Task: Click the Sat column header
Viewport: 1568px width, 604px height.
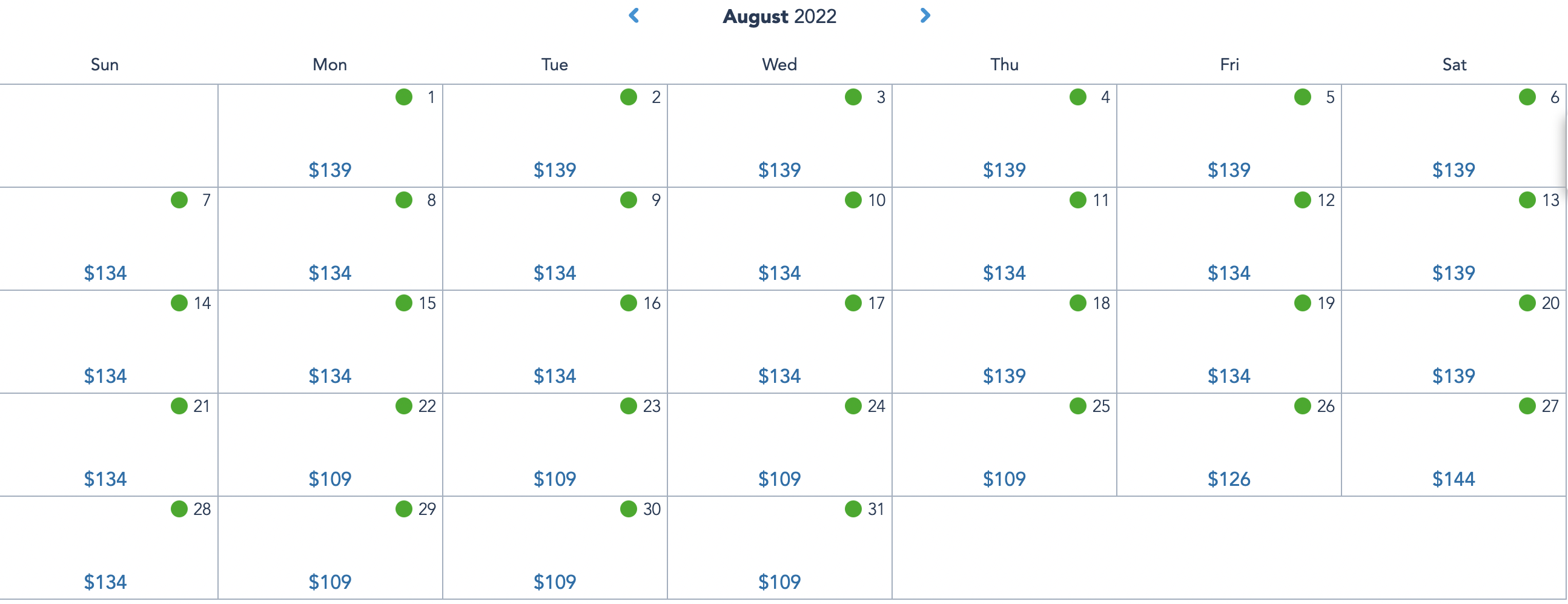Action: coord(1454,65)
